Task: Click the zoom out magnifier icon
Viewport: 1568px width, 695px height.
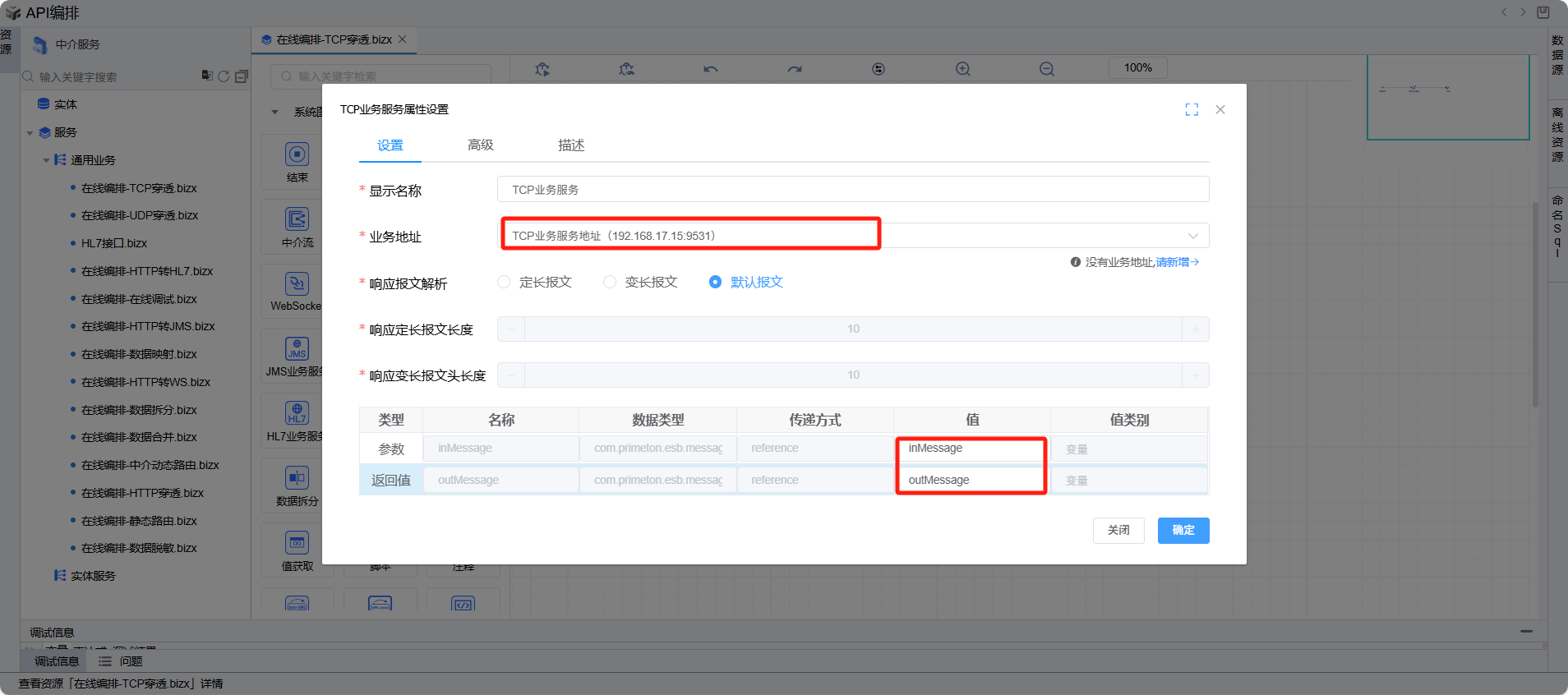Action: tap(1047, 69)
